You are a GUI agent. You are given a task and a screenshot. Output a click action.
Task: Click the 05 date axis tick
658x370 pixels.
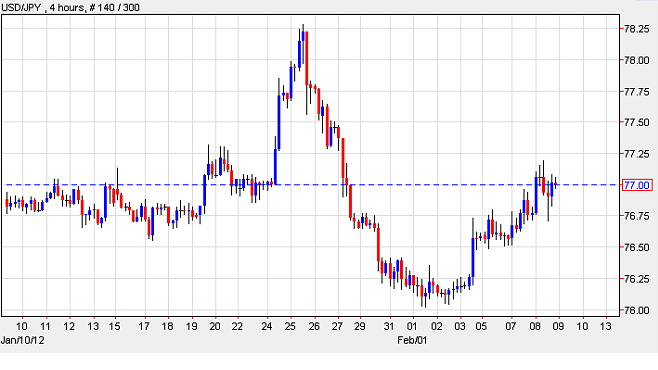[481, 326]
